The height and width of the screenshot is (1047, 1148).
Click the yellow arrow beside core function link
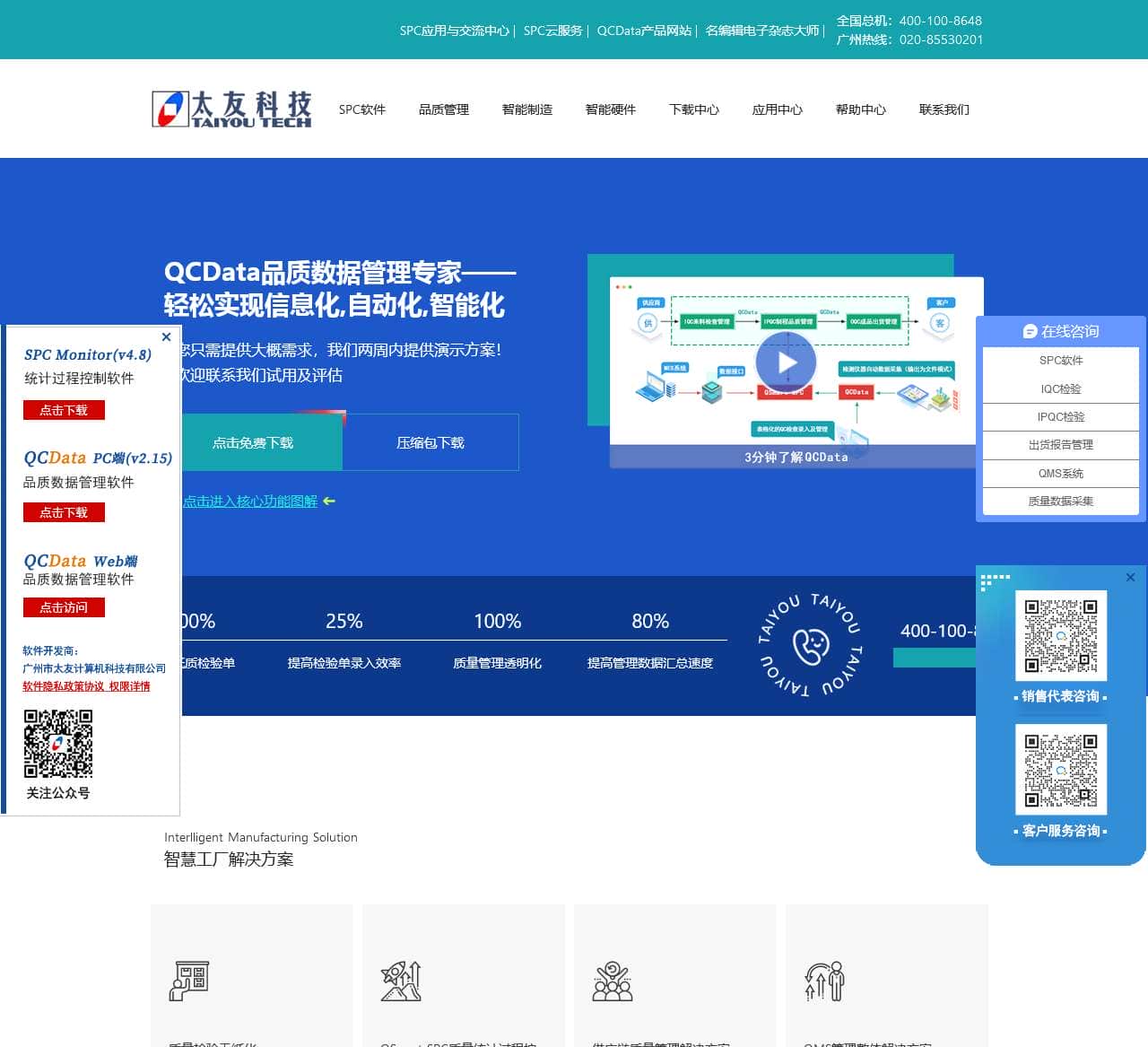[329, 501]
